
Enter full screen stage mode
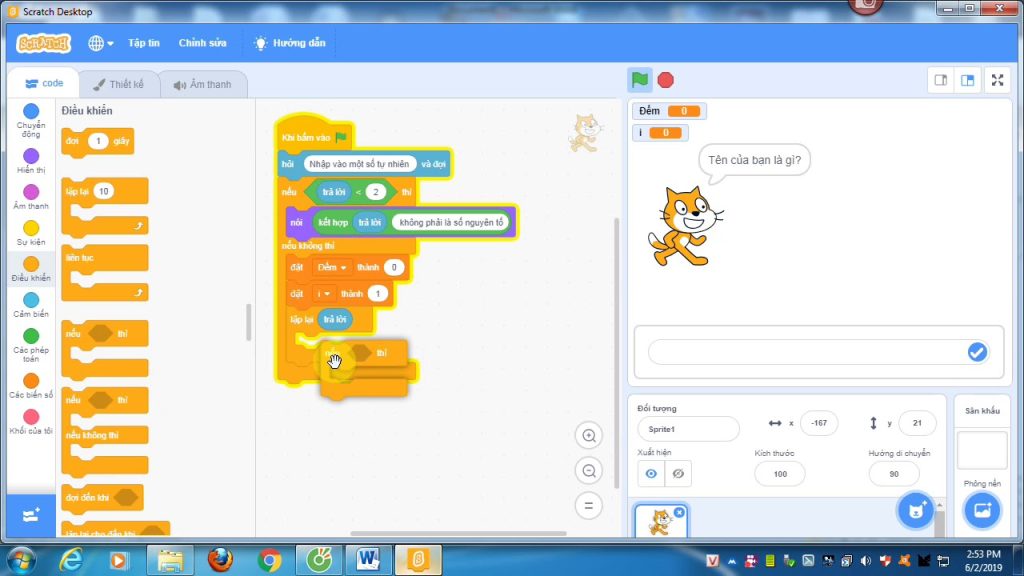click(x=997, y=80)
